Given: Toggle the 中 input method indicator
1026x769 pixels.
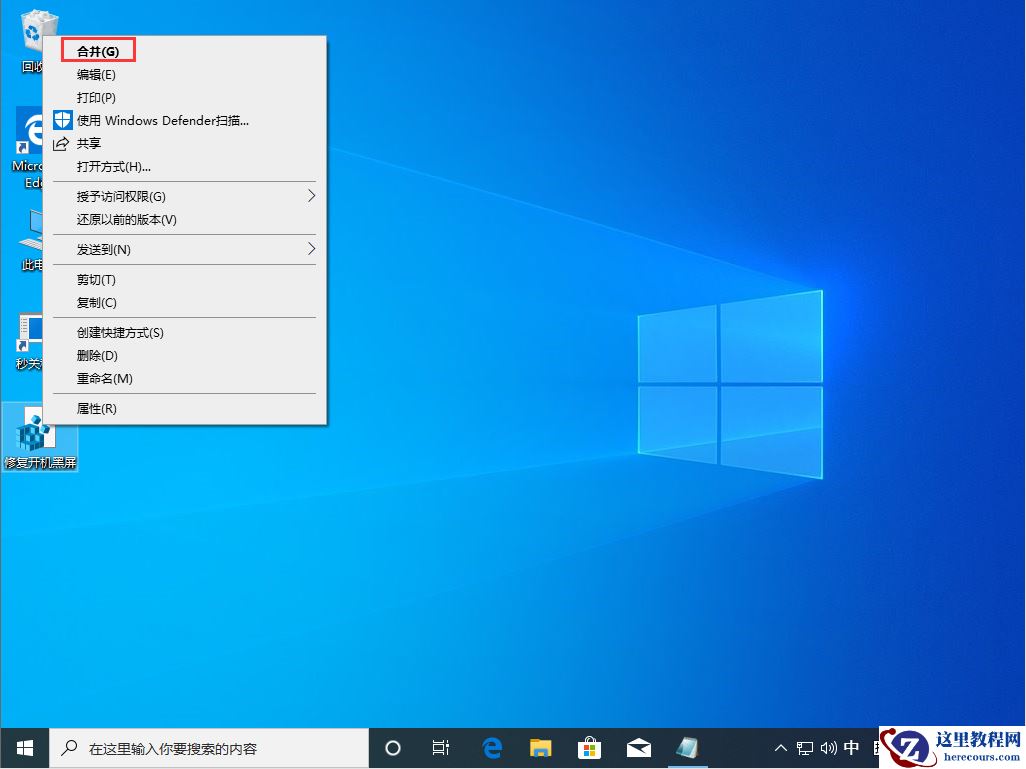Looking at the screenshot, I should pos(851,747).
